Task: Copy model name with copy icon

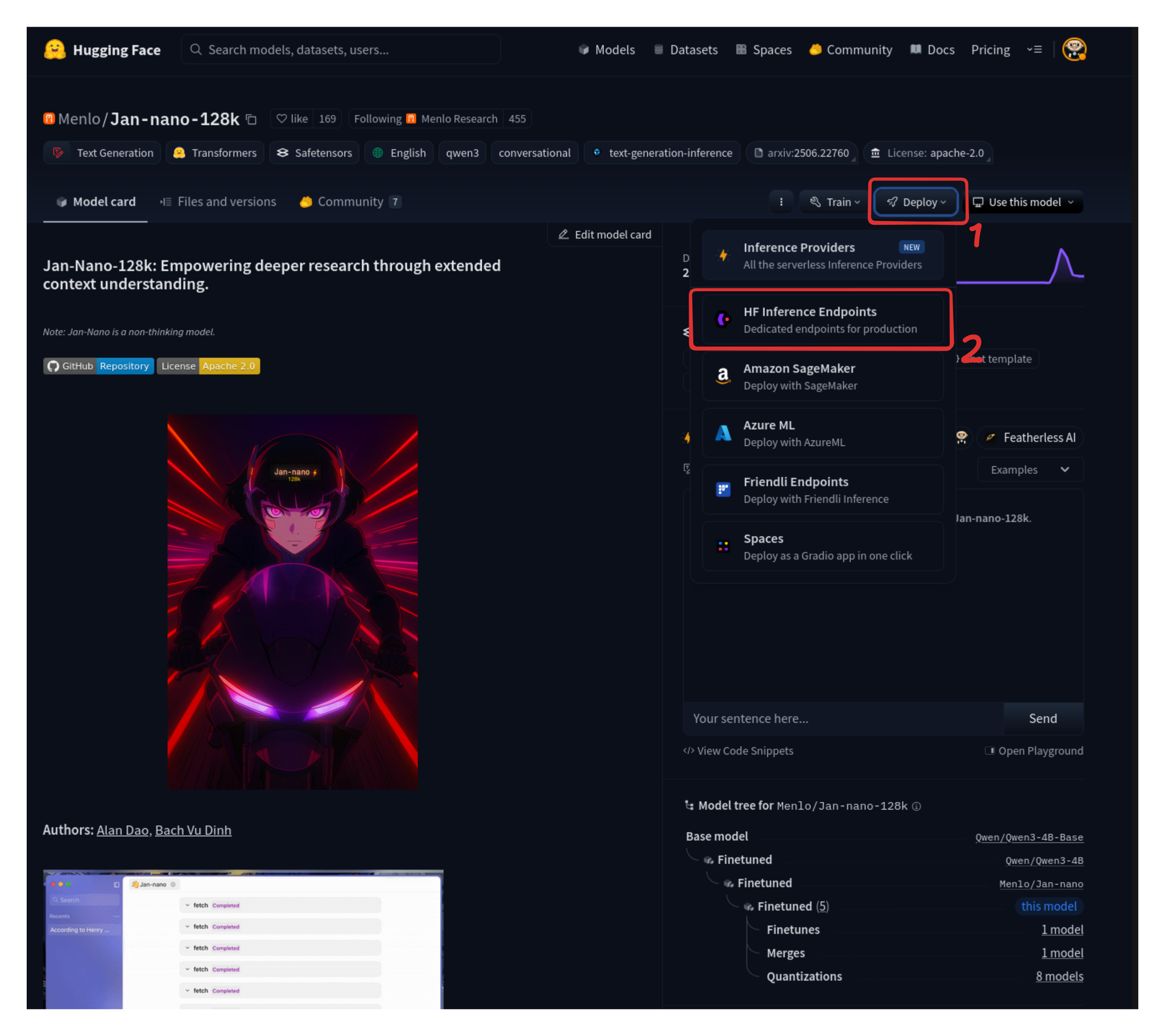Action: click(x=251, y=119)
